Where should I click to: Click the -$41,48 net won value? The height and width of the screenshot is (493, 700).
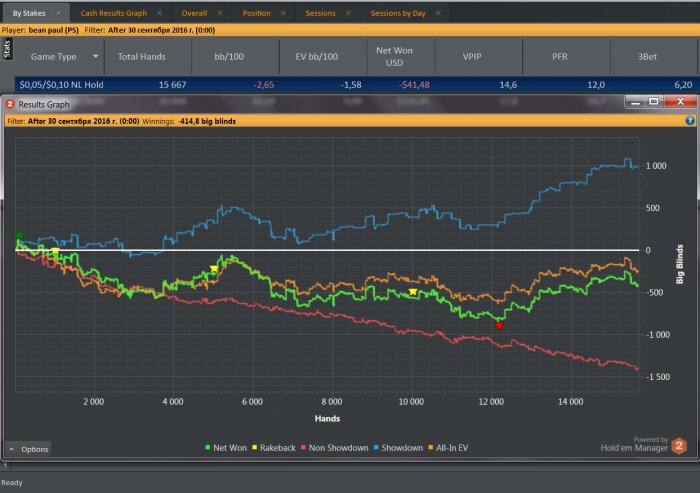point(414,85)
